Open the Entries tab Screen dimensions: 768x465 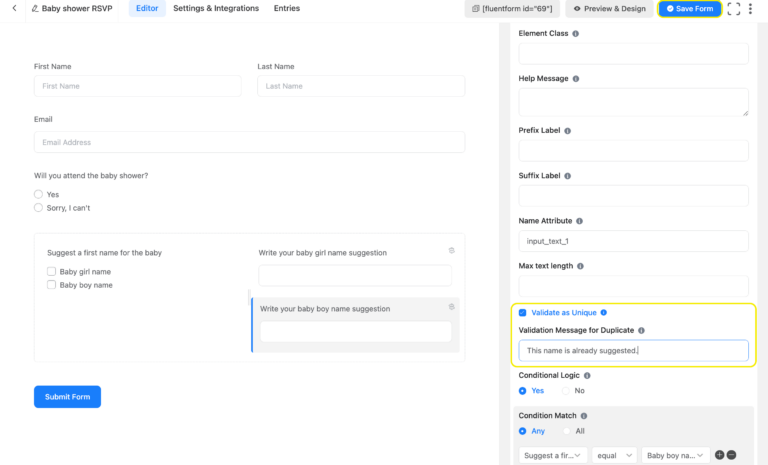coord(286,9)
